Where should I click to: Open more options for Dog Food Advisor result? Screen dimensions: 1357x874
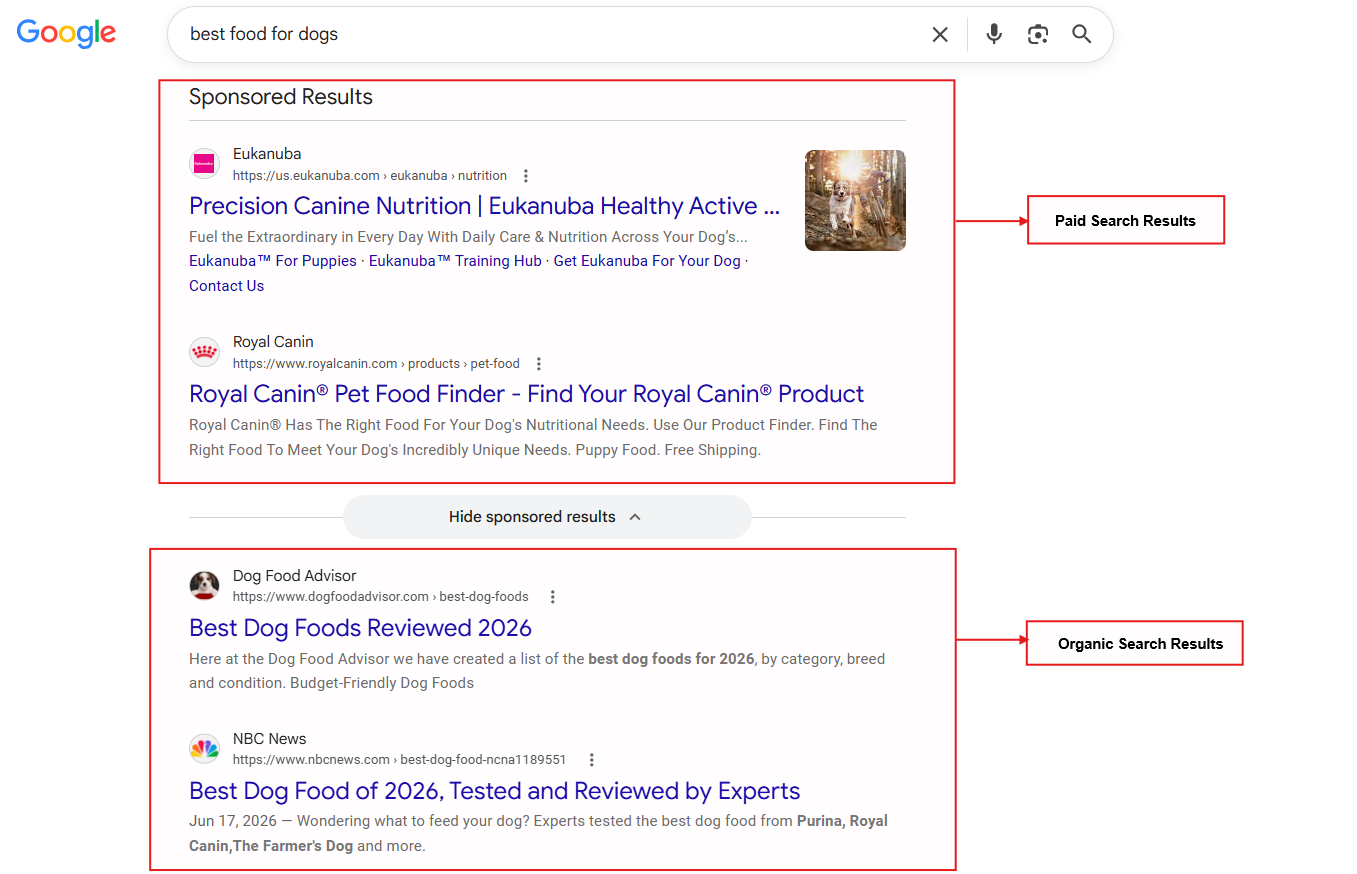552,597
